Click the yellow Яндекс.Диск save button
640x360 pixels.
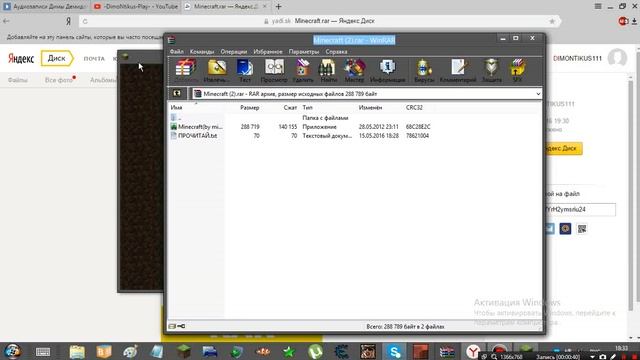click(x=563, y=149)
